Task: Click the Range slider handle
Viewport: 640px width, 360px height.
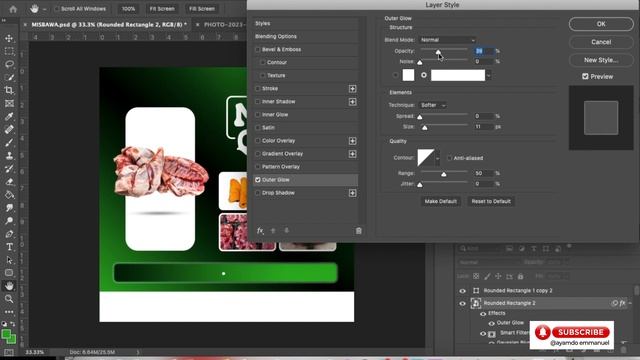Action: click(x=444, y=174)
